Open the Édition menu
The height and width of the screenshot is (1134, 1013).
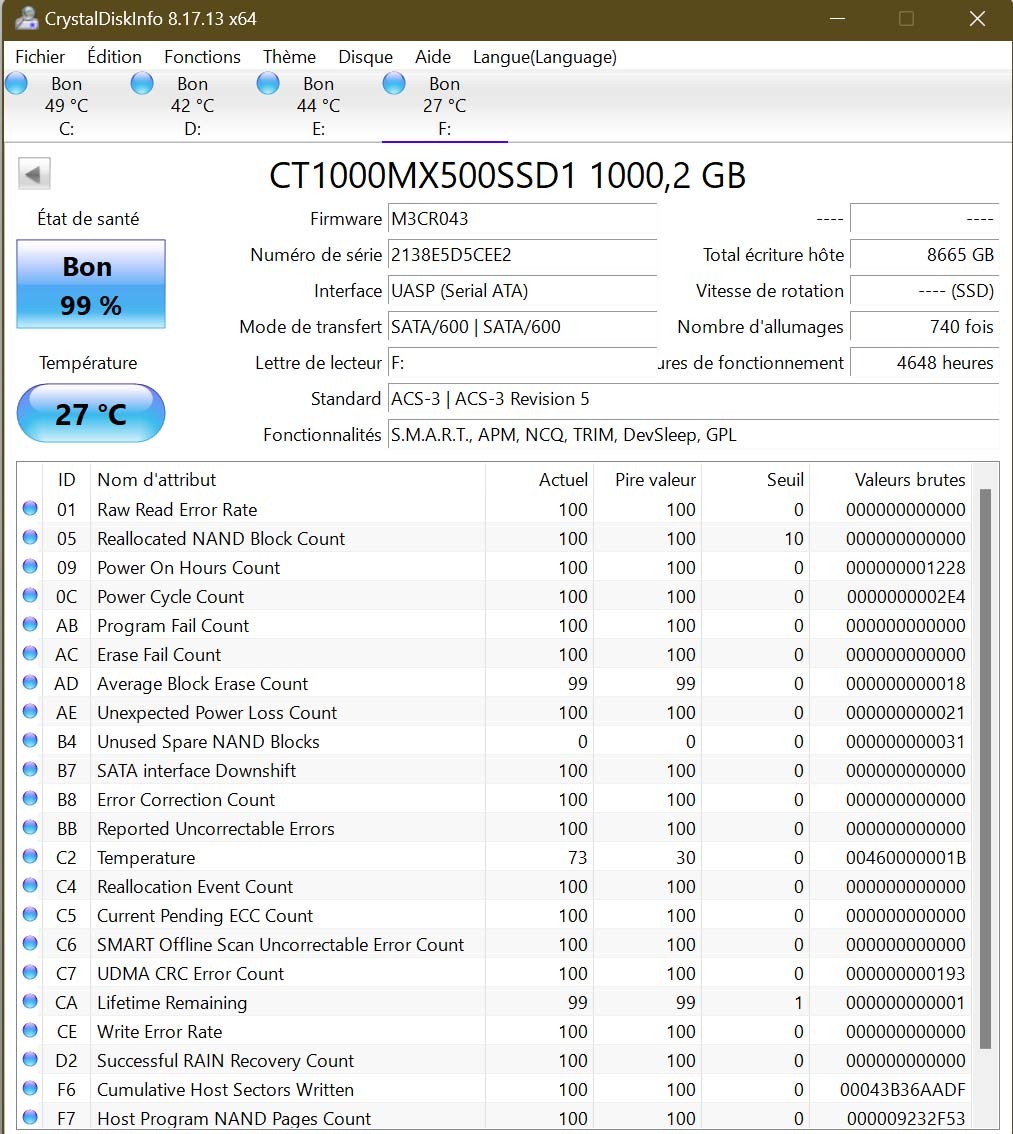(114, 56)
